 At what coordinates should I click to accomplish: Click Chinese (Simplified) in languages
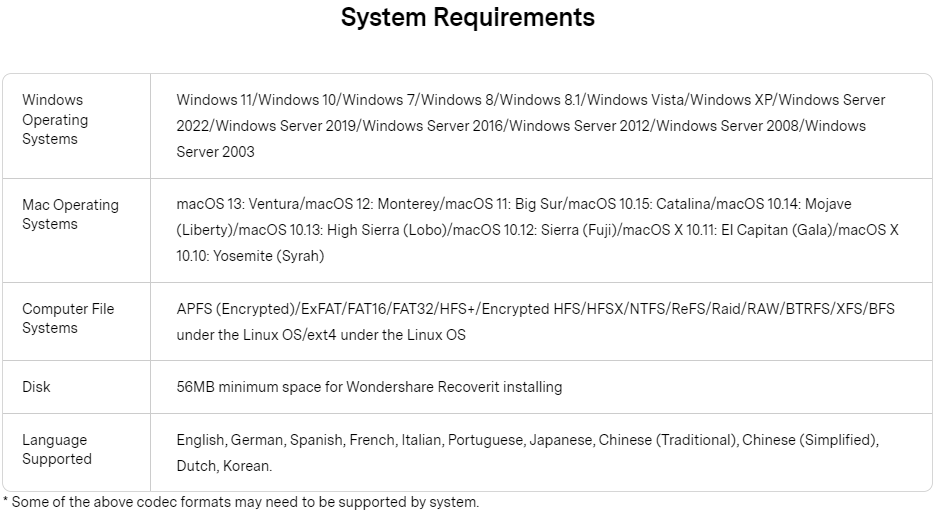[x=810, y=440]
